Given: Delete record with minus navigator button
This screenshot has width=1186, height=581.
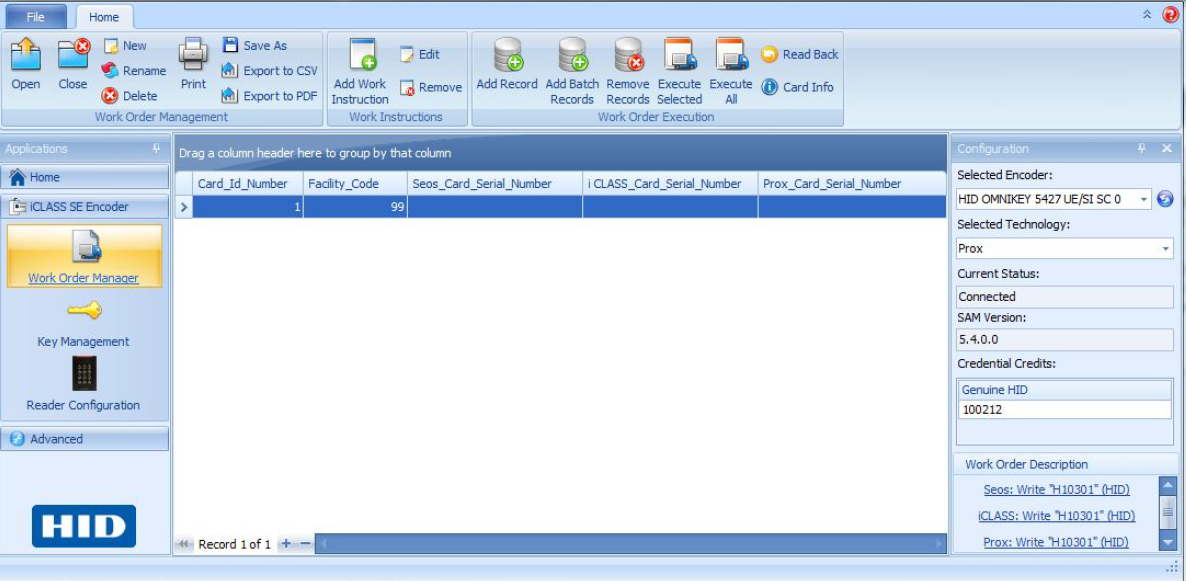Looking at the screenshot, I should [305, 543].
